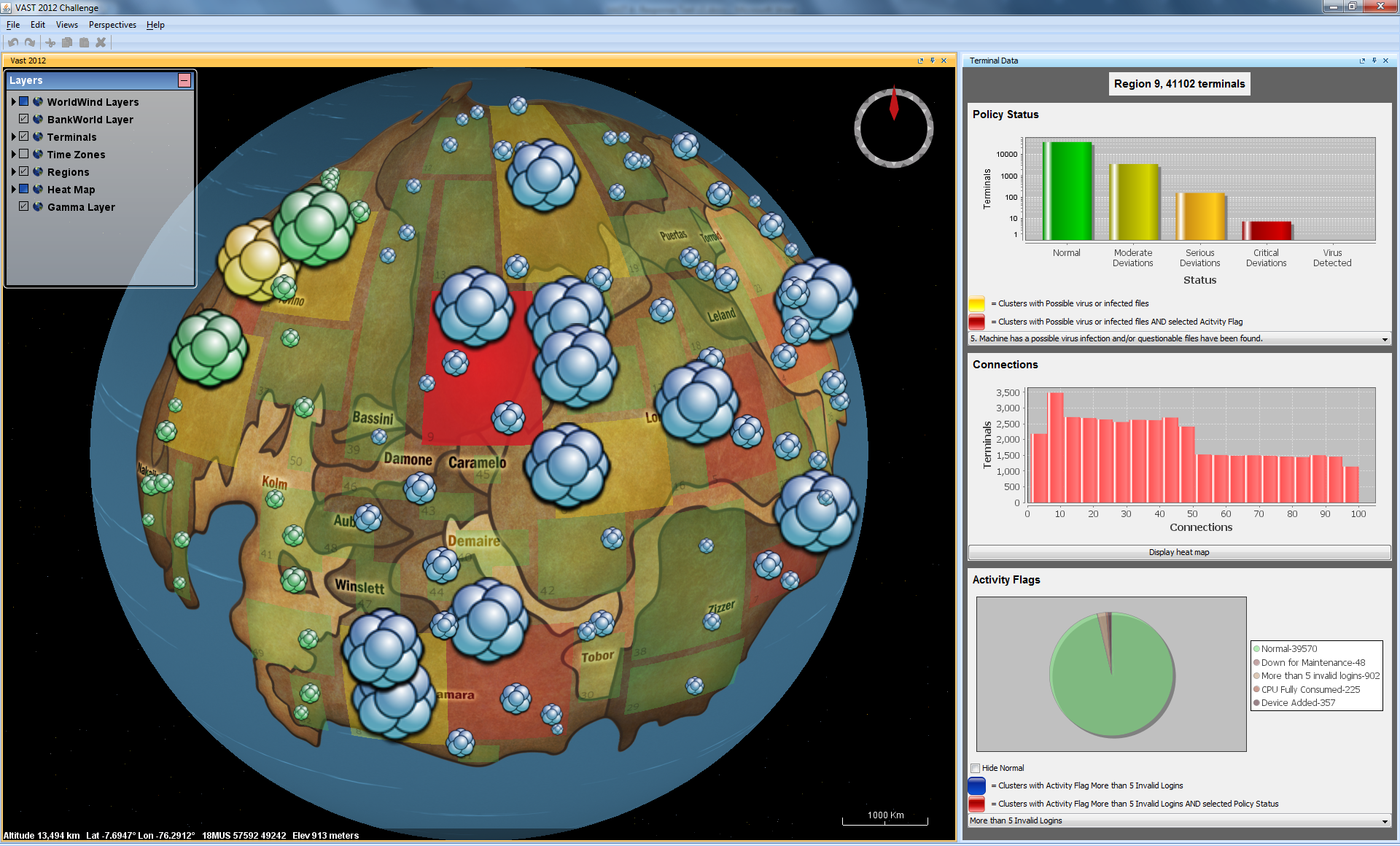Click the Java application icon in title bar
The image size is (1400, 846).
[x=7, y=7]
